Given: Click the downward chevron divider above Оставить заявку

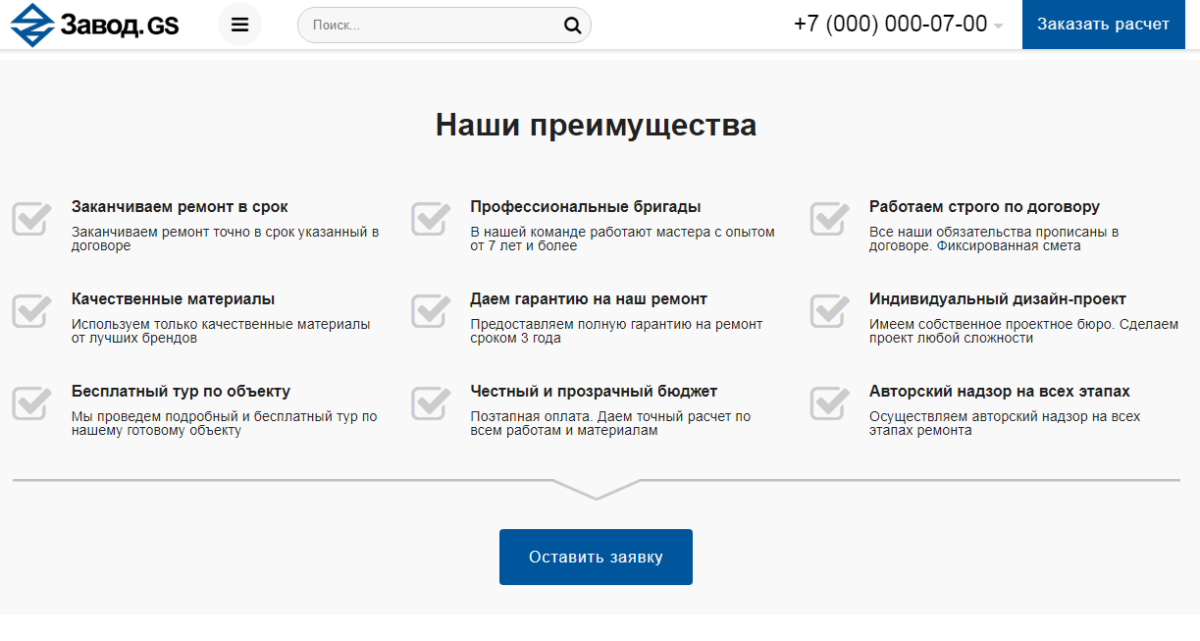Looking at the screenshot, I should pyautogui.click(x=596, y=493).
